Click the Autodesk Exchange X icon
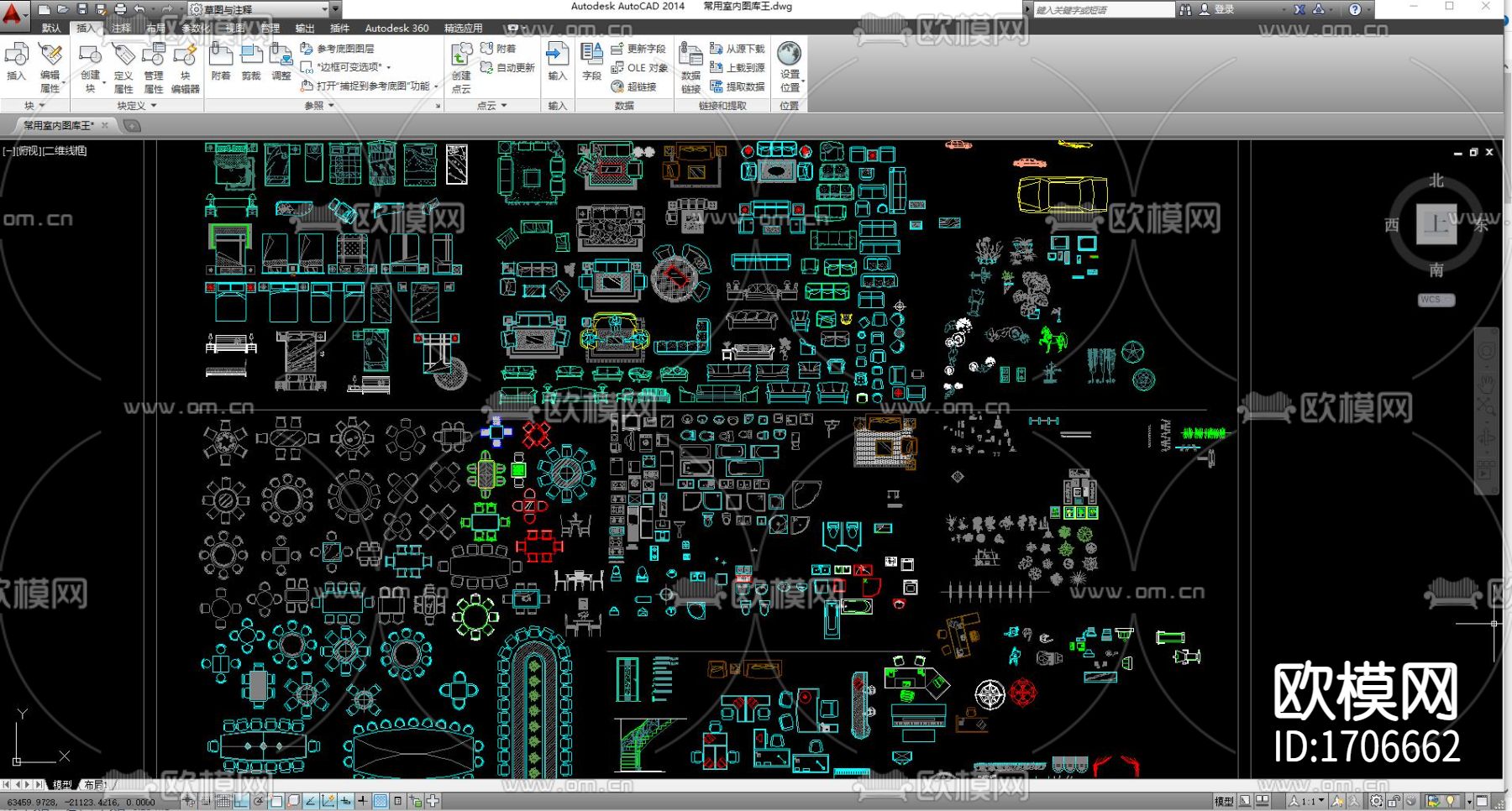The width and height of the screenshot is (1512, 811). click(1299, 9)
